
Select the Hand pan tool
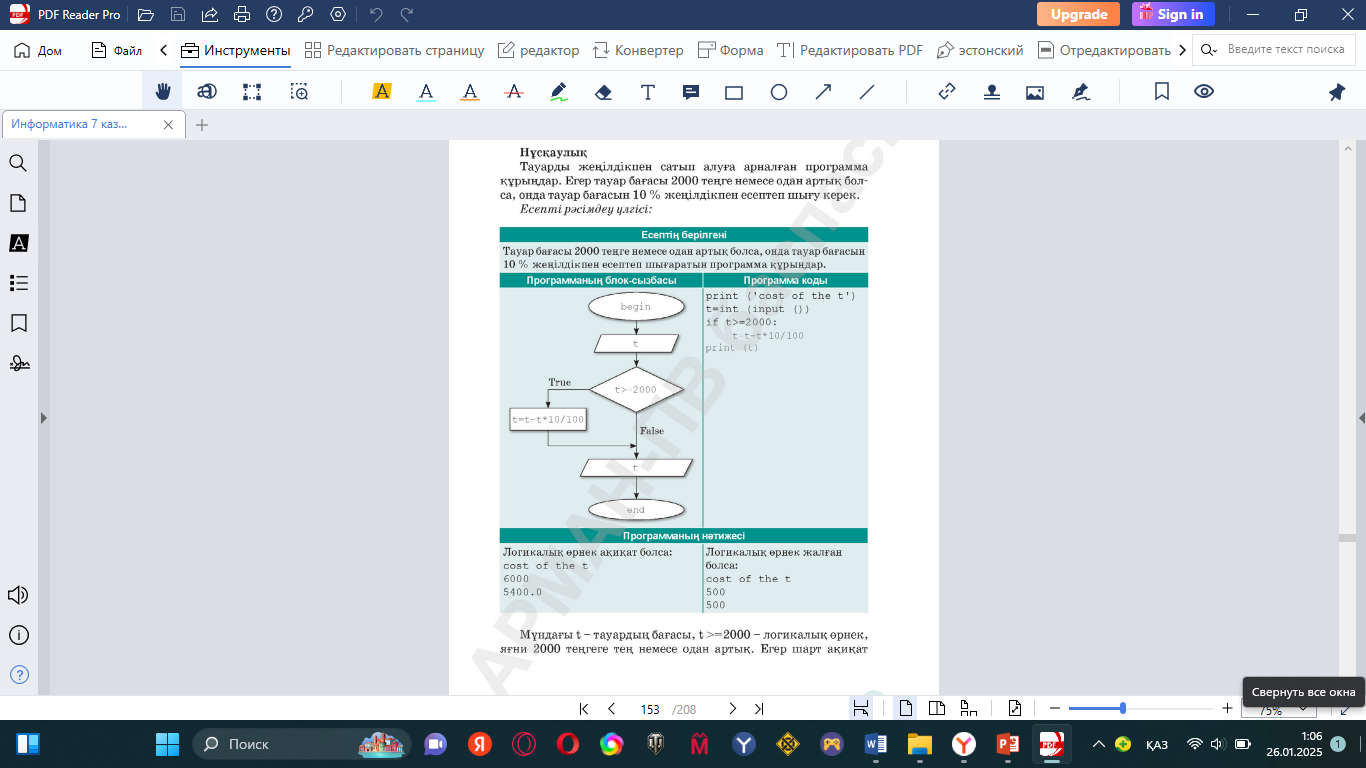click(x=162, y=92)
